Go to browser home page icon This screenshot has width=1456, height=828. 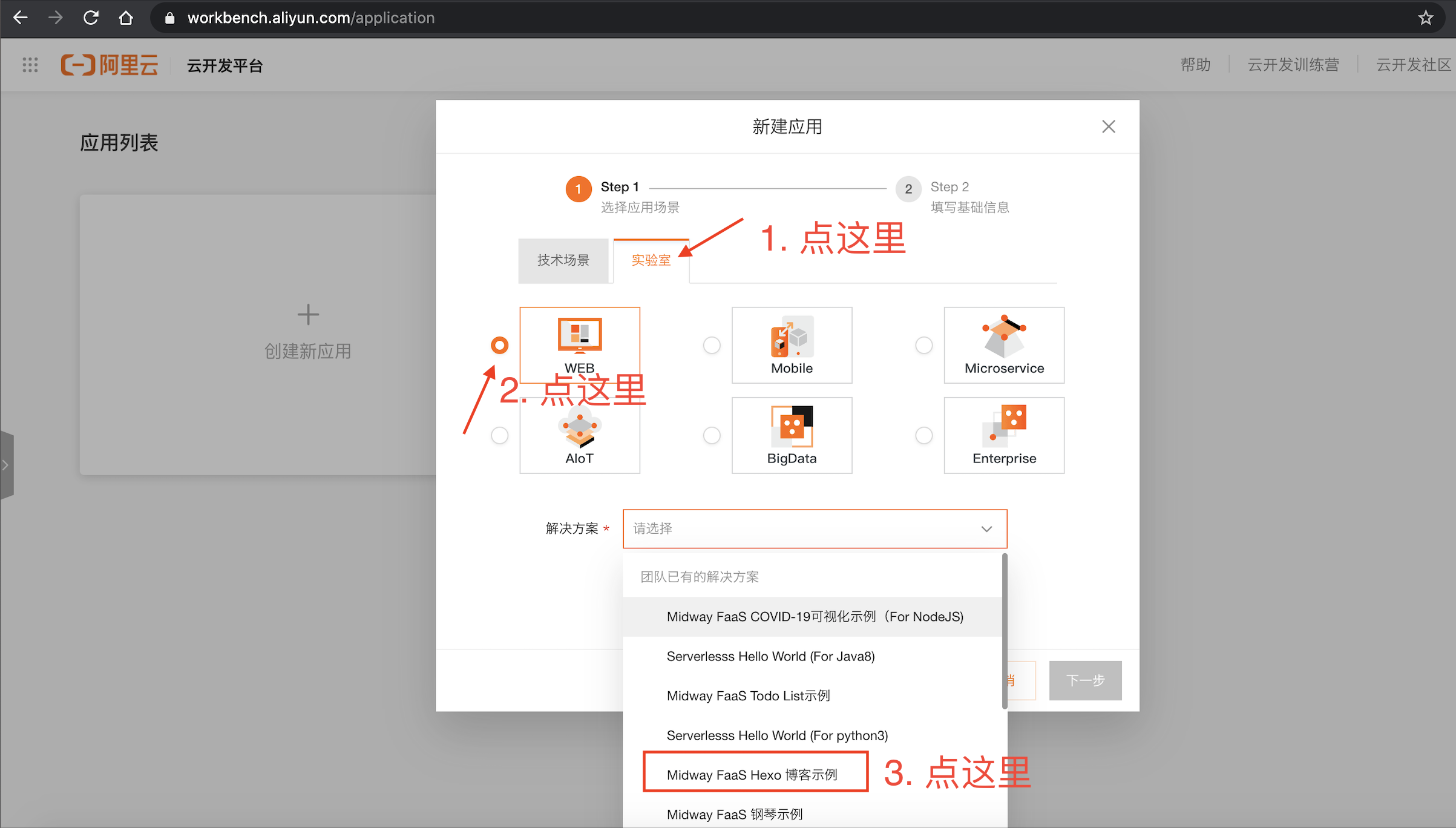[125, 18]
